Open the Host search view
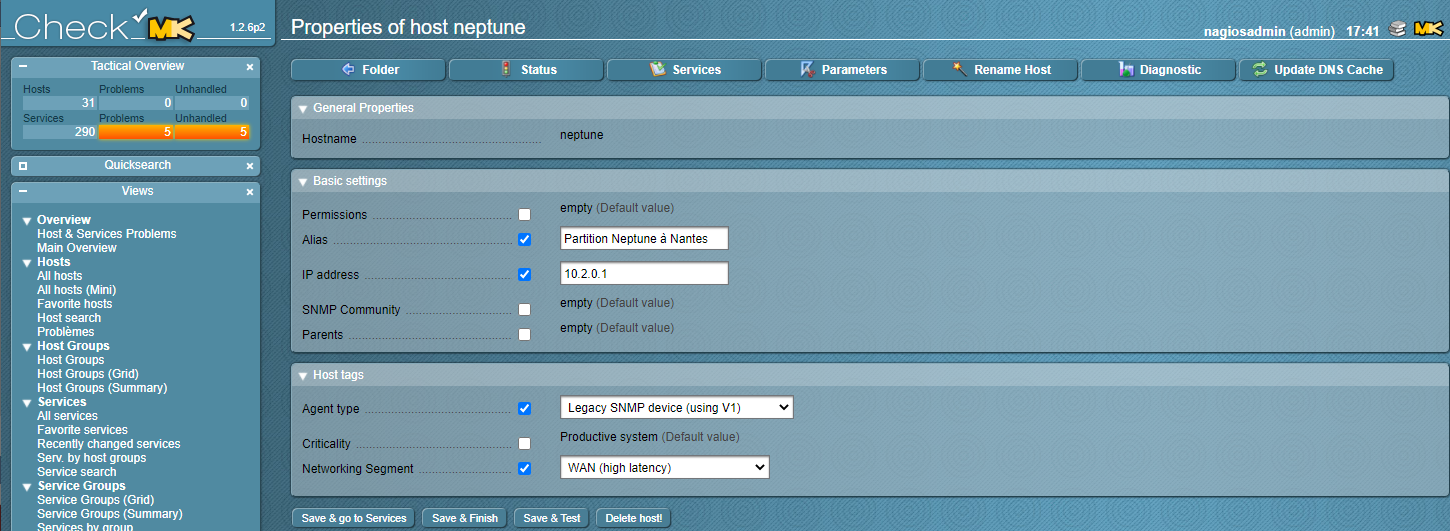 [69, 318]
